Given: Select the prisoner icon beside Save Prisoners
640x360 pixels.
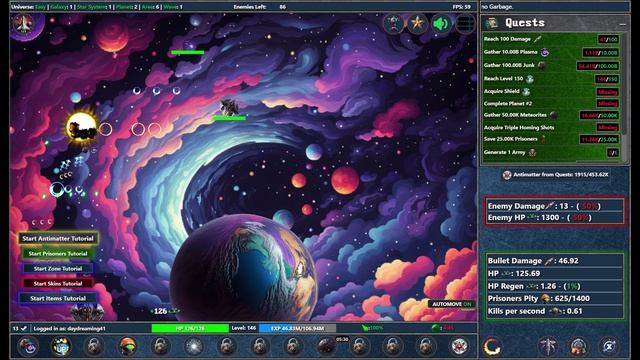Looking at the screenshot, I should pyautogui.click(x=543, y=139).
